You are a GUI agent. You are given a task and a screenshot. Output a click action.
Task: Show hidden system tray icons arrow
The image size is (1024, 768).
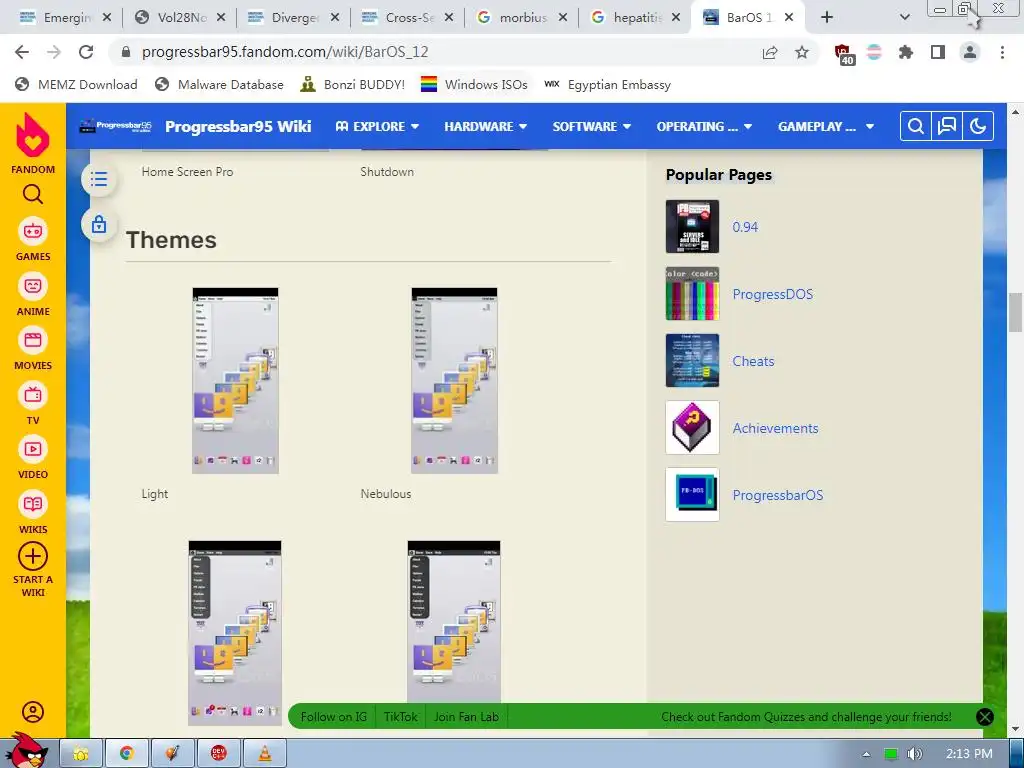click(867, 754)
